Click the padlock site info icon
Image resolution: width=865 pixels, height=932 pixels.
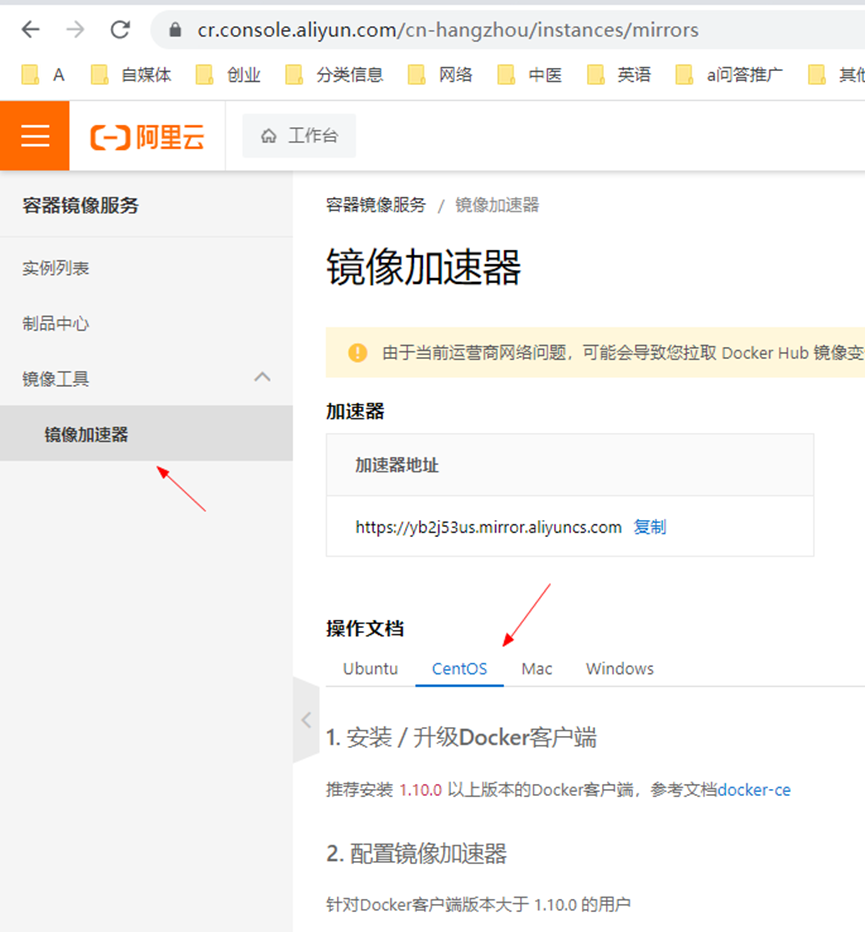[175, 30]
